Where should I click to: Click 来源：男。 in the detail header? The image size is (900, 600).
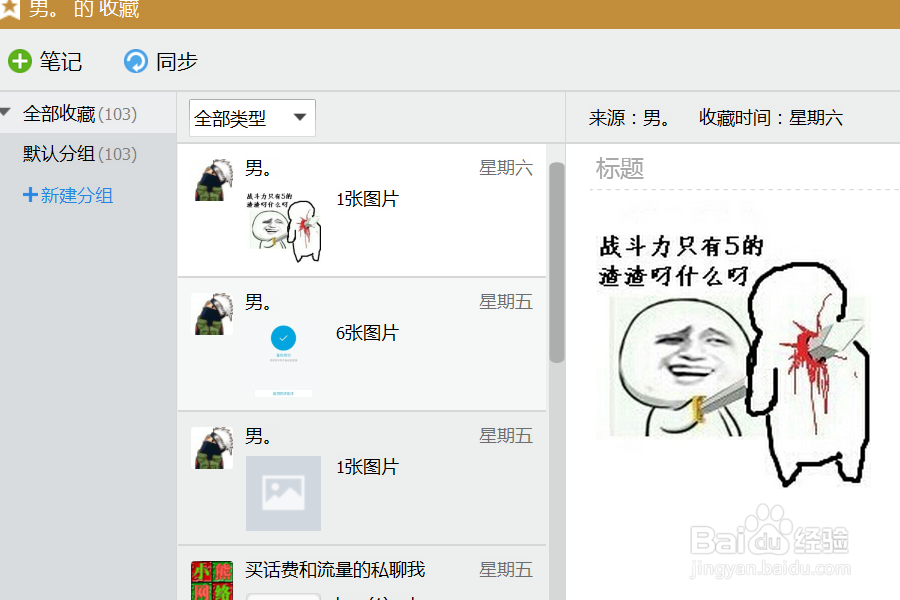tap(630, 118)
